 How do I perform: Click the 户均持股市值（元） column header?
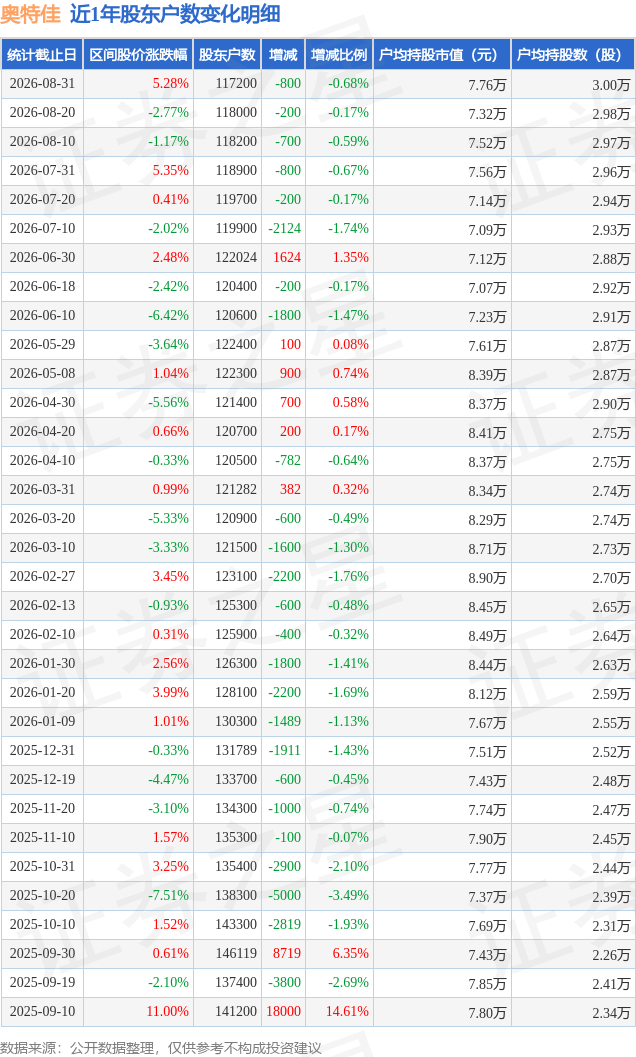click(x=442, y=55)
